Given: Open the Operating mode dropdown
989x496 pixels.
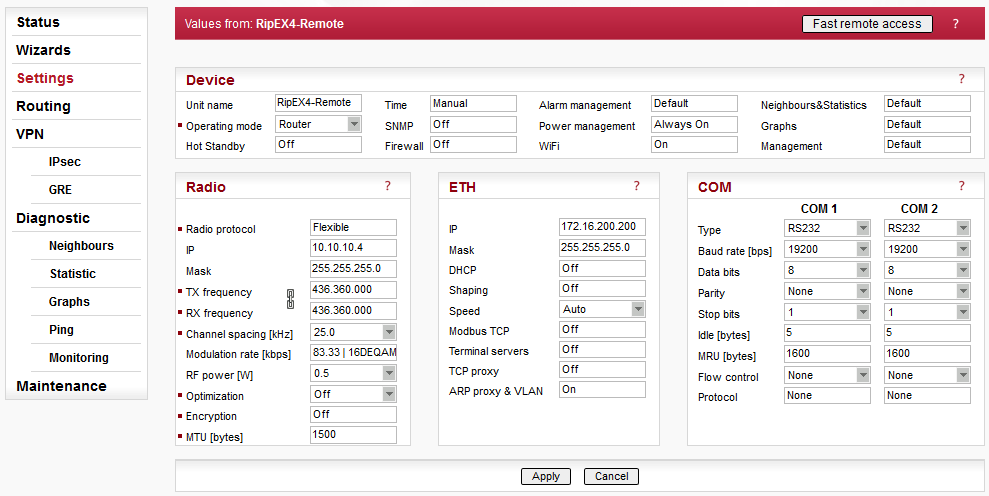Looking at the screenshot, I should point(319,124).
